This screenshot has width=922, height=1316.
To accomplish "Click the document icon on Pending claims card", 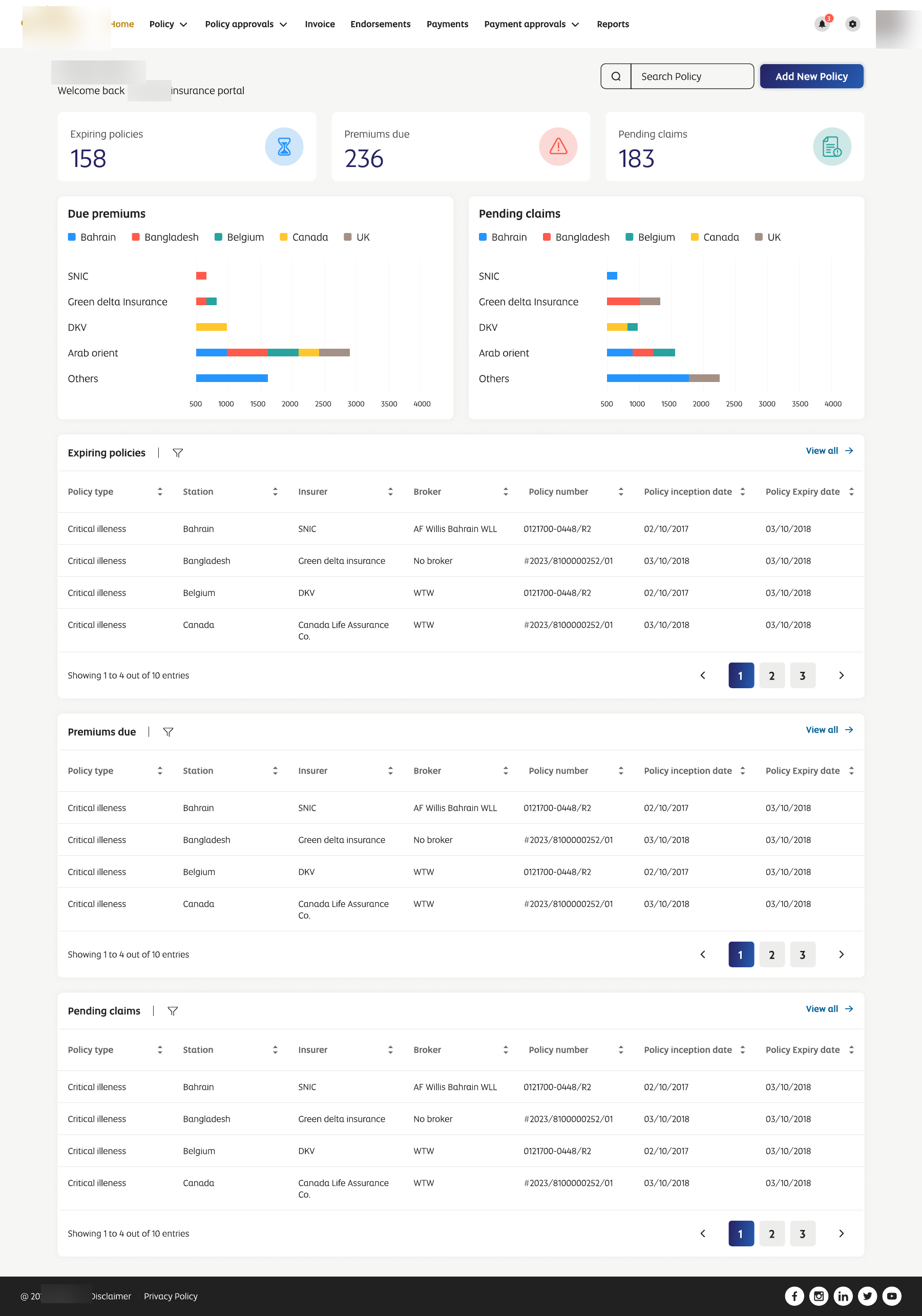I will coord(832,147).
